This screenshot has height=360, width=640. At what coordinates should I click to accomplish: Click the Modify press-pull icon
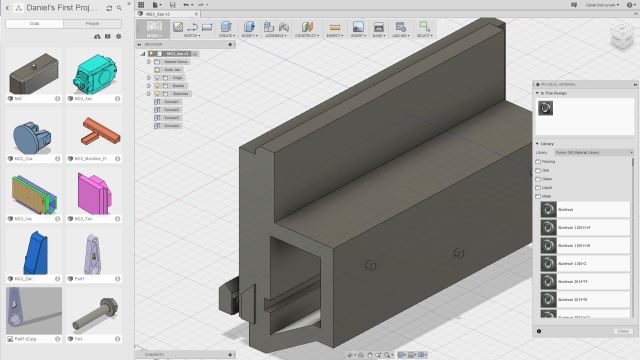click(x=249, y=27)
